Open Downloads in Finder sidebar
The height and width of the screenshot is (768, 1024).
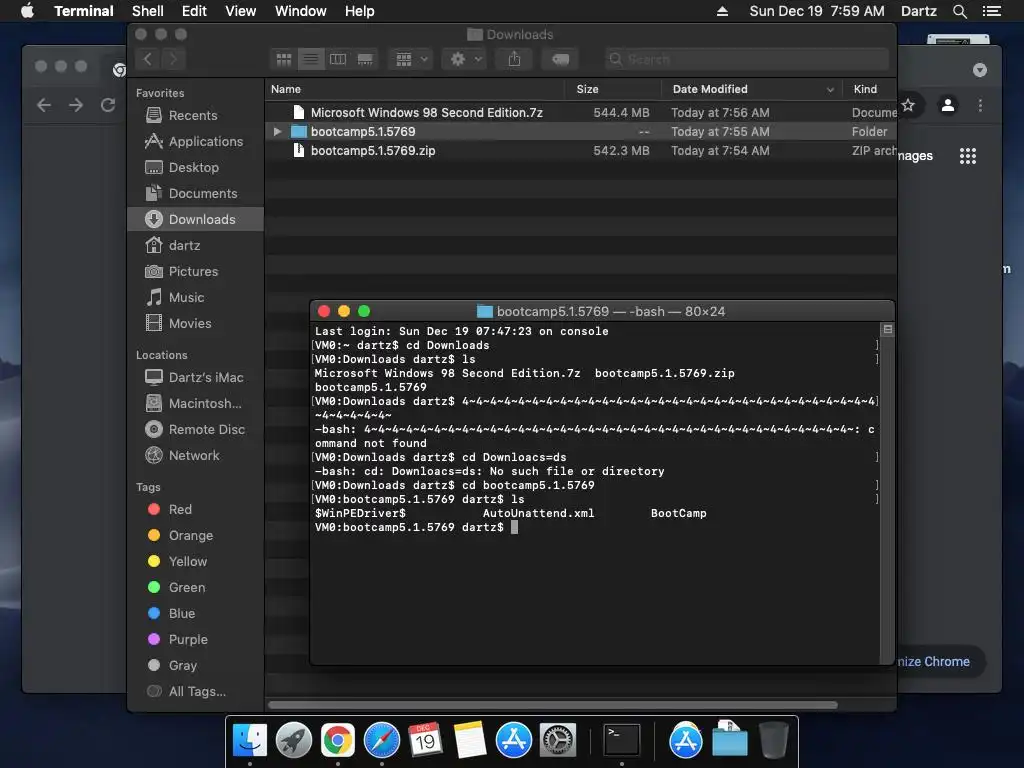(x=195, y=219)
